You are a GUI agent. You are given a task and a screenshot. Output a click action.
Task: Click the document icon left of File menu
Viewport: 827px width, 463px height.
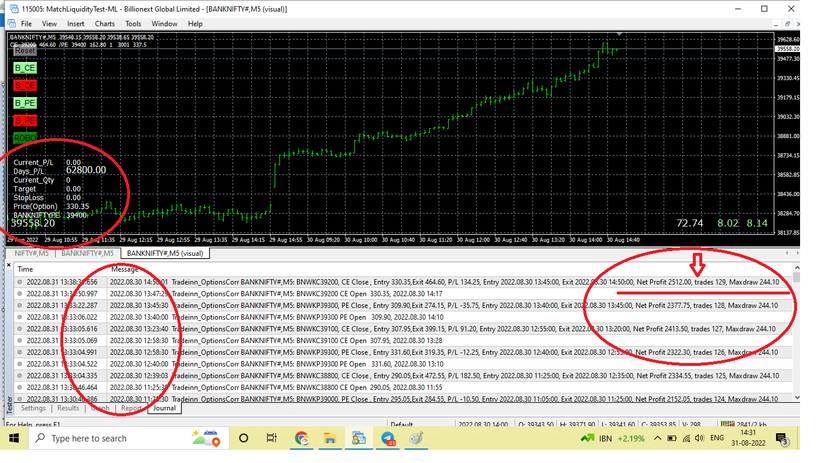[x=12, y=24]
